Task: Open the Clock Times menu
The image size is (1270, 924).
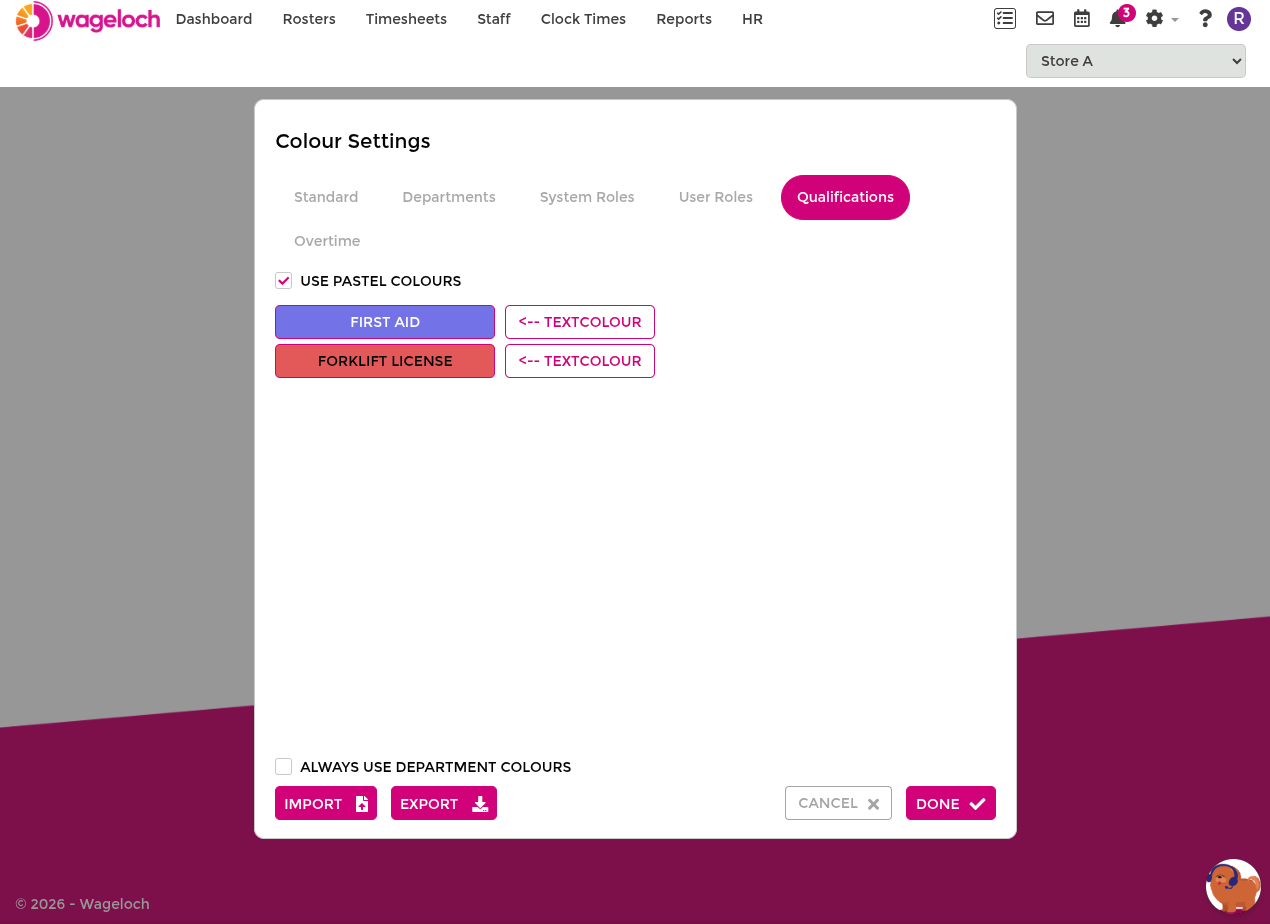Action: 583,19
